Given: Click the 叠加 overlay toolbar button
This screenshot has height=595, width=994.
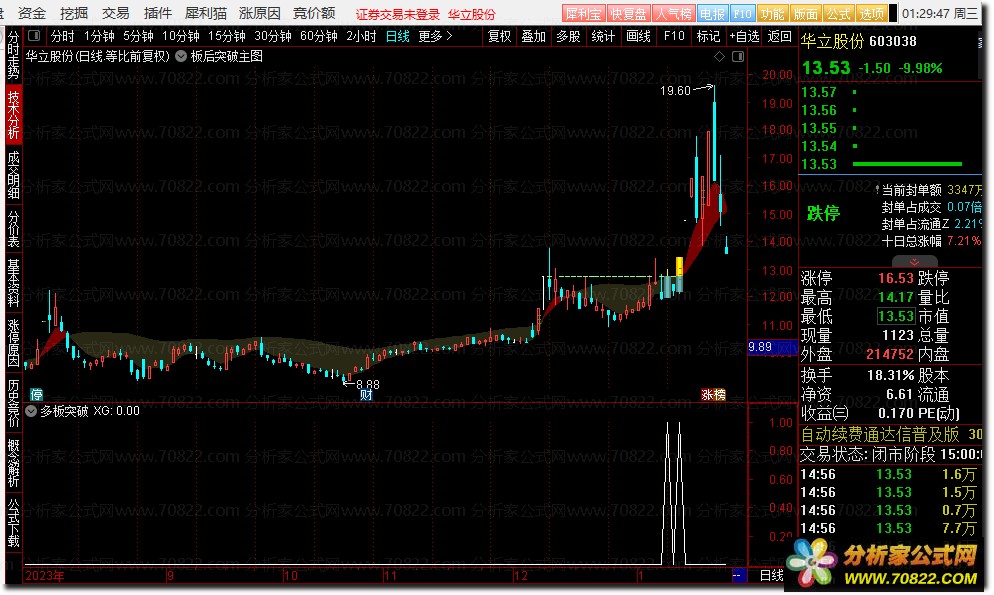Looking at the screenshot, I should 534,36.
